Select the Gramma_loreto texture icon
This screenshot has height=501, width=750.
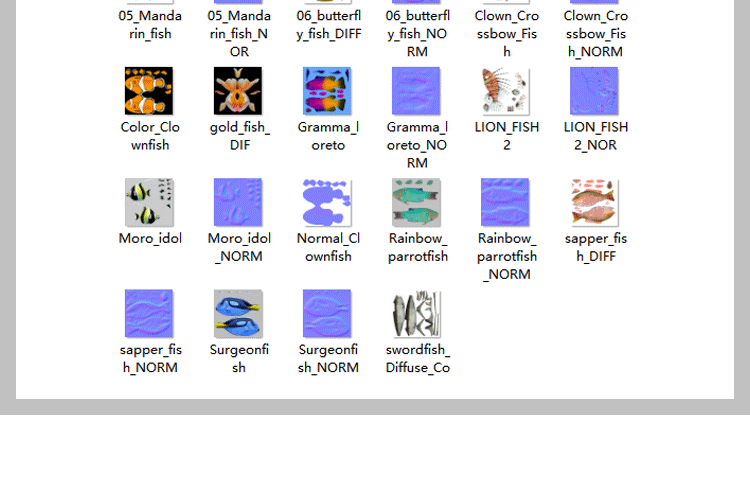coord(327,91)
